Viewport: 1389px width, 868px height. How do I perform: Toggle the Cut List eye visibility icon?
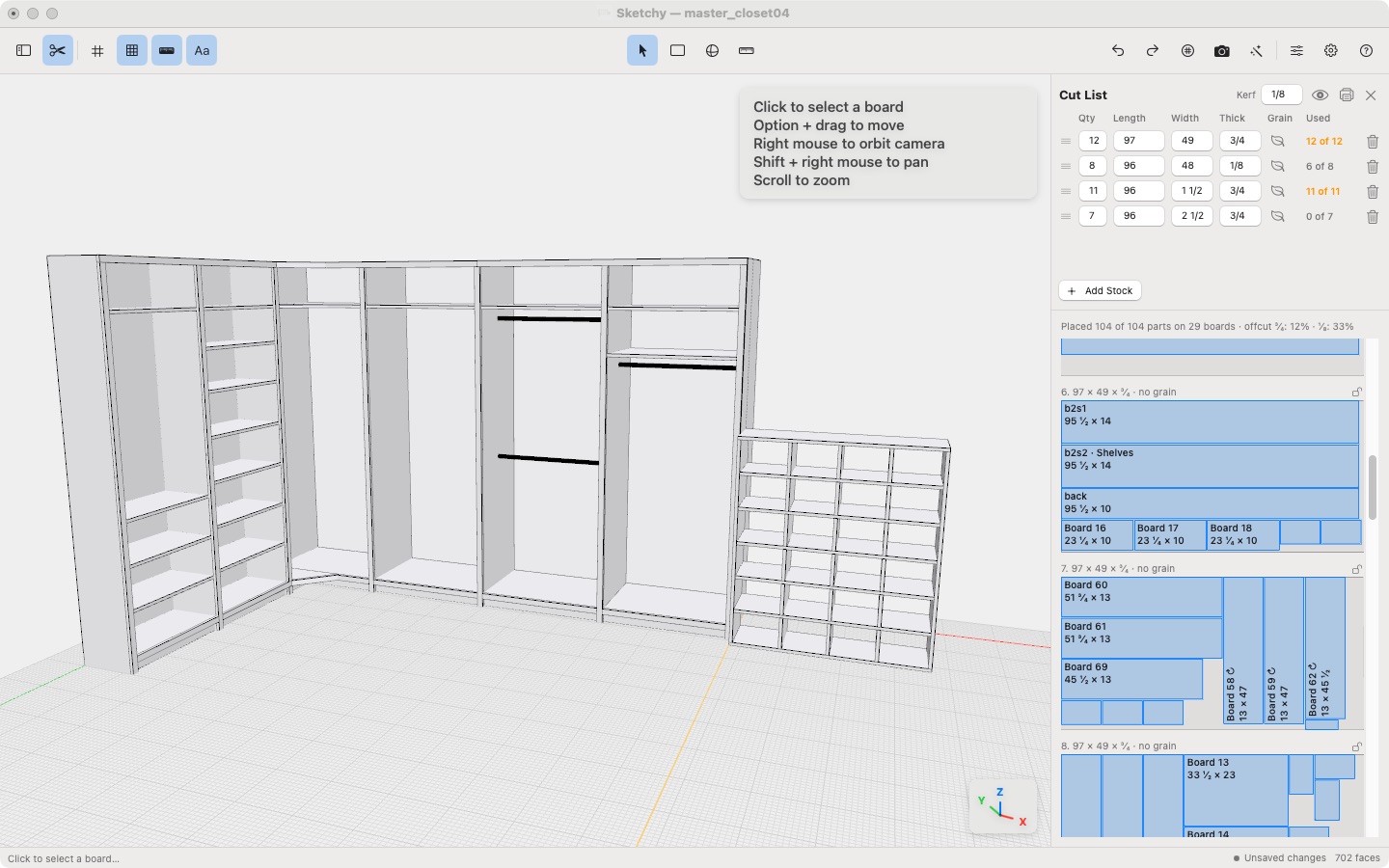pyautogui.click(x=1320, y=95)
